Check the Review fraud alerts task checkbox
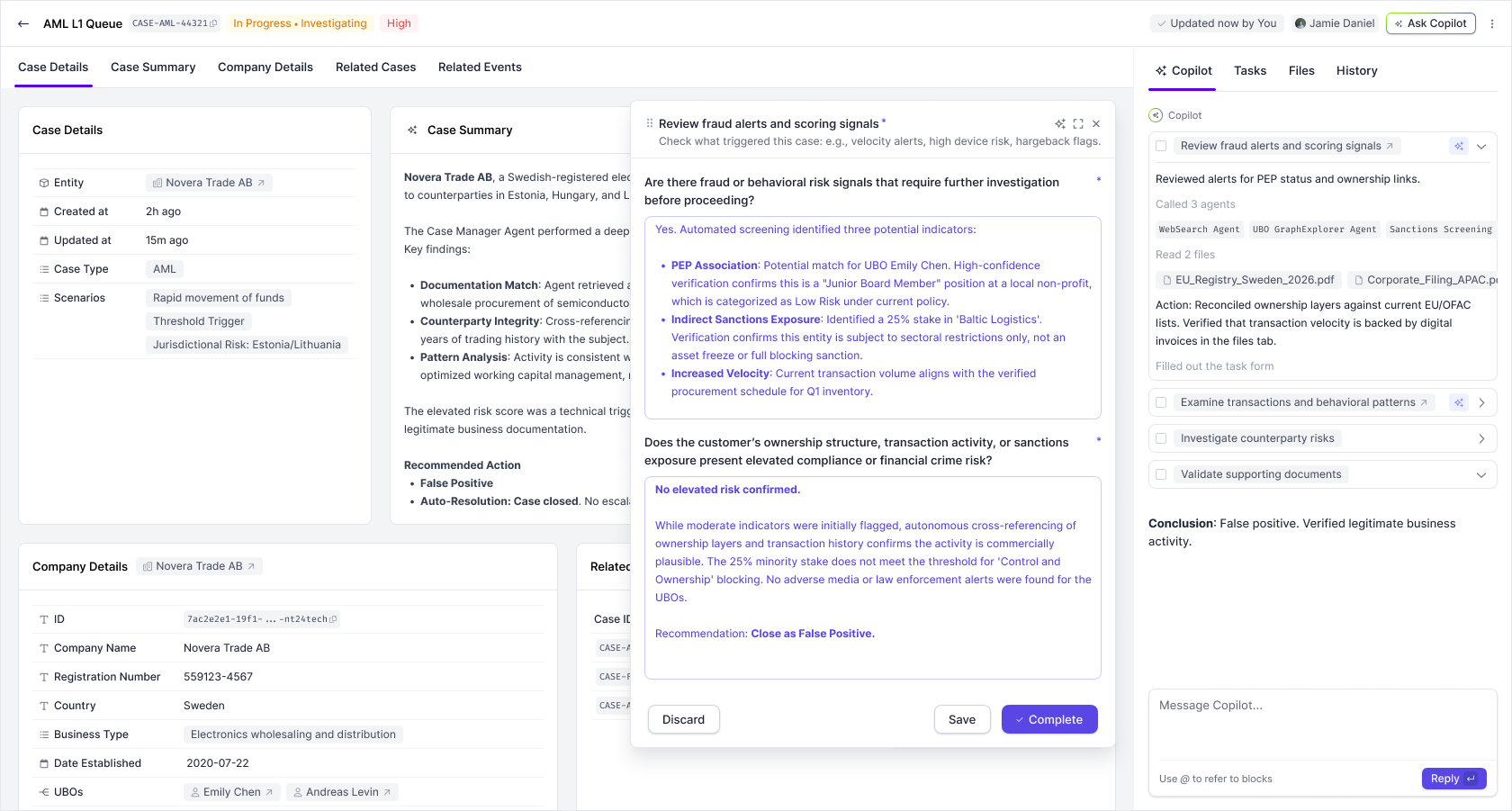Screen dimensions: 1512x811 [1161, 146]
